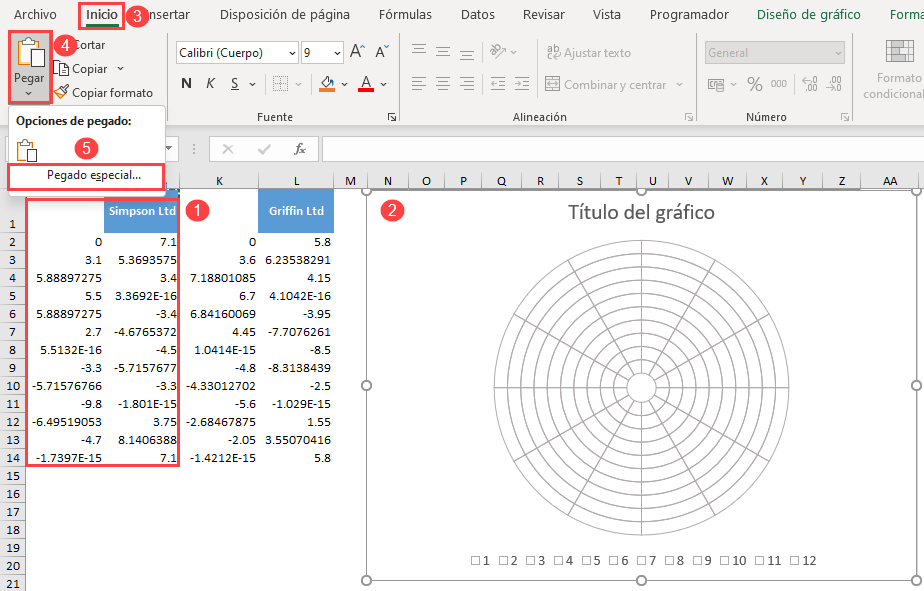Screen dimensions: 924x591
Task: Open the Pegar dropdown arrow
Action: (x=29, y=94)
